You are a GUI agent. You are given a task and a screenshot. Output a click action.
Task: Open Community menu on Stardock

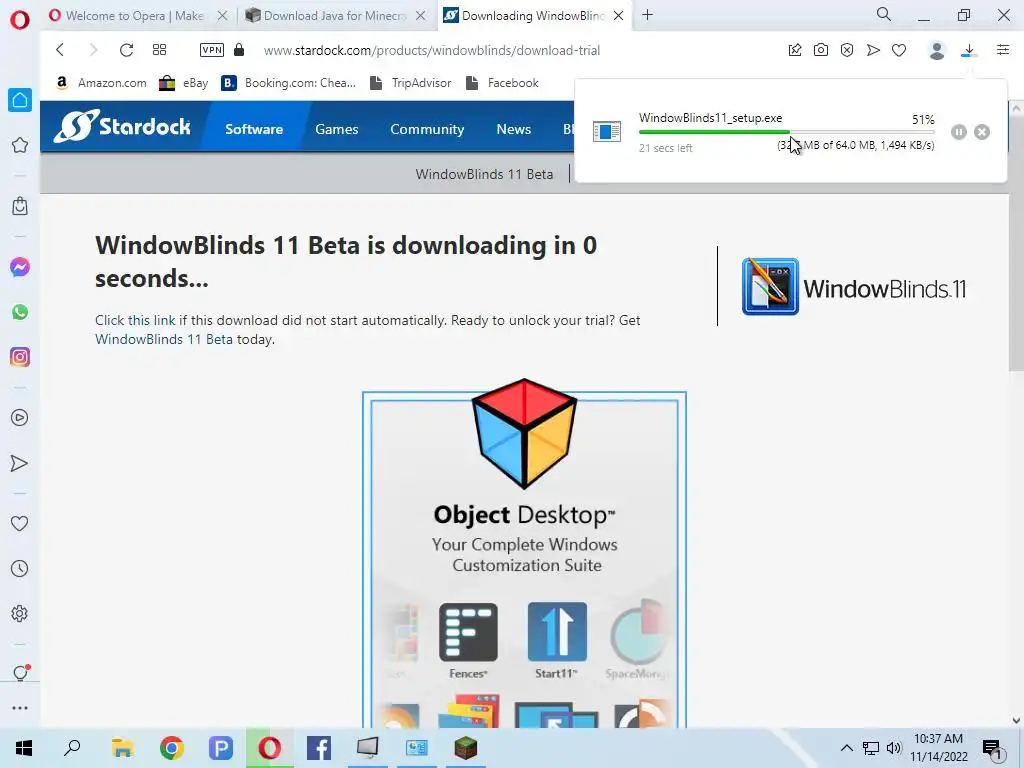427,129
